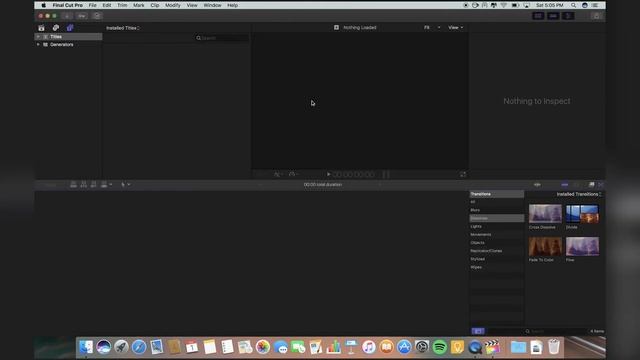Image resolution: width=640 pixels, height=360 pixels.
Task: Click the insert clip edit button
Action: tap(84, 184)
